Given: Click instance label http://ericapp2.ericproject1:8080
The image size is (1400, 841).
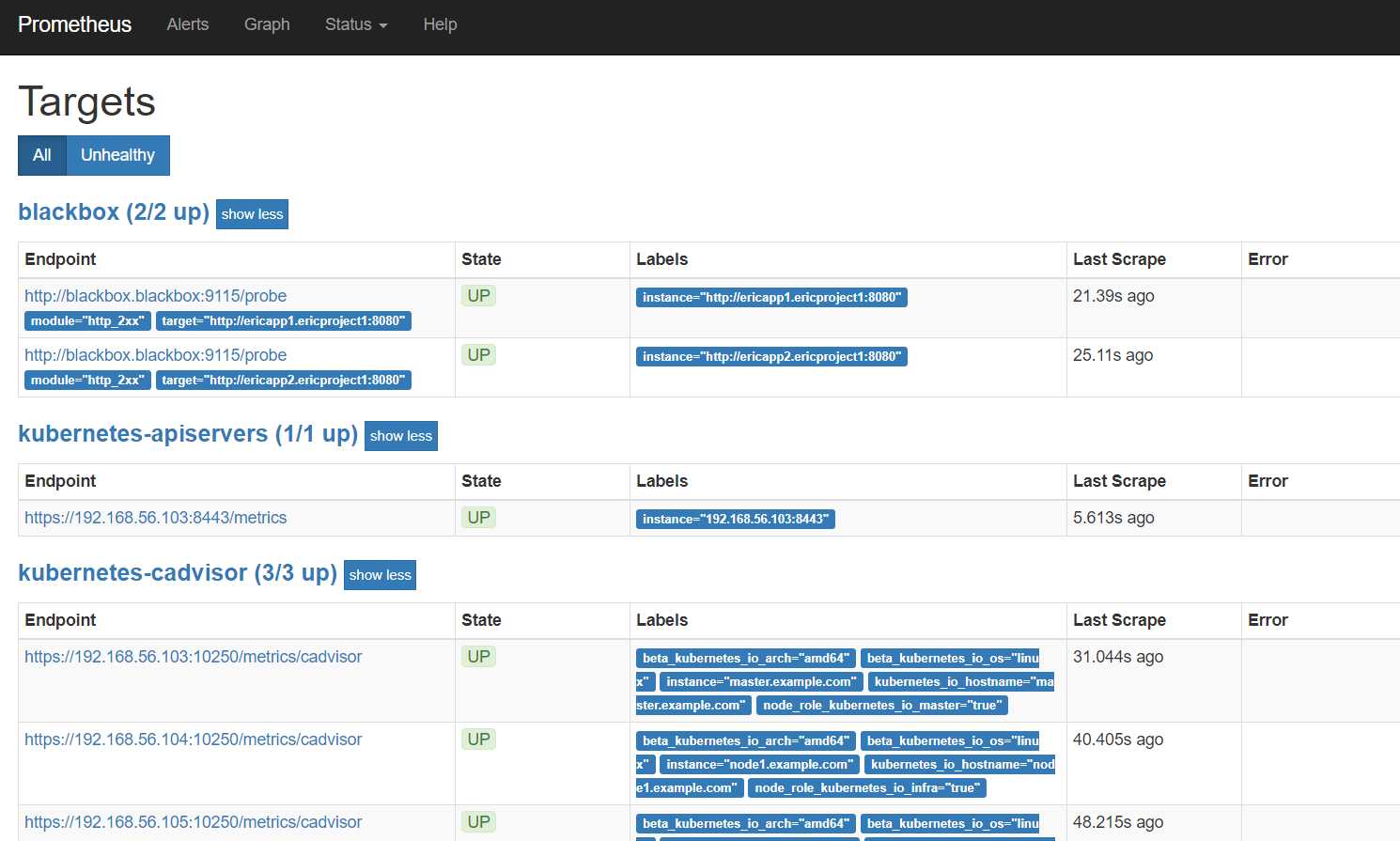Looking at the screenshot, I should click(x=771, y=357).
